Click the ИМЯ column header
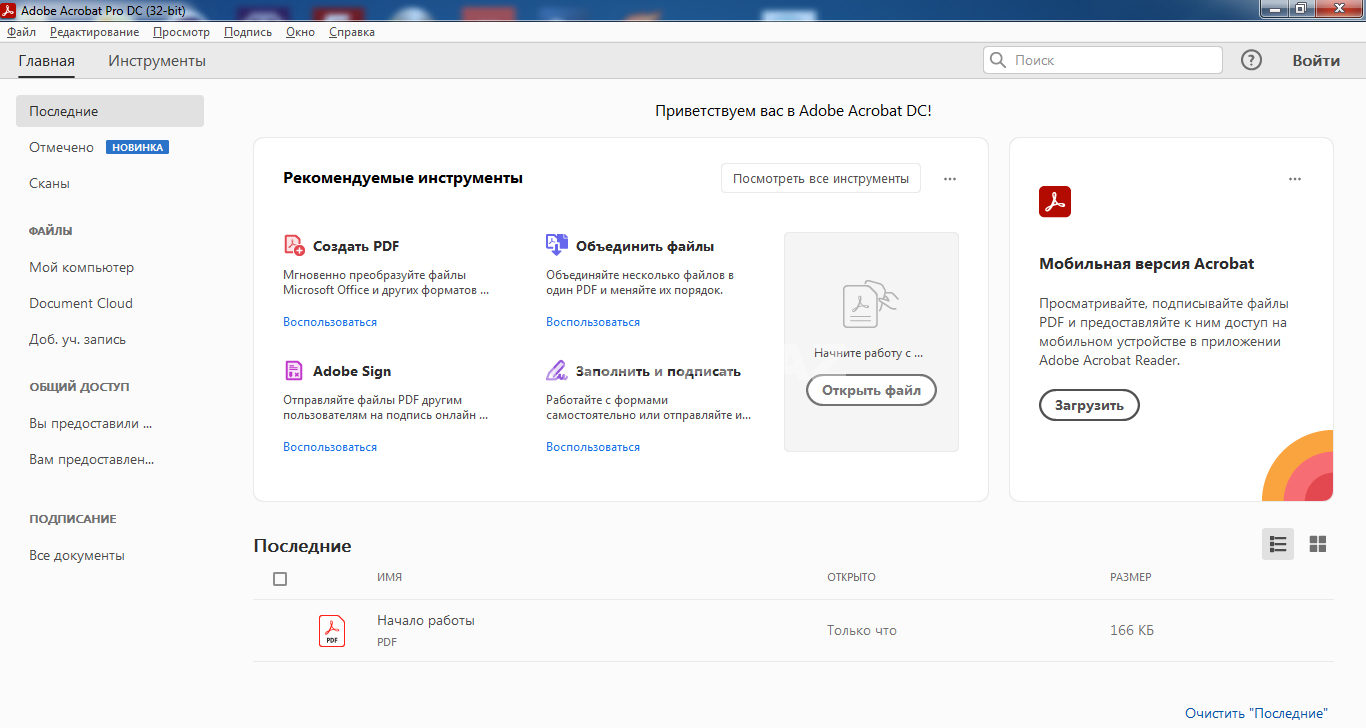The width and height of the screenshot is (1366, 728). (389, 578)
